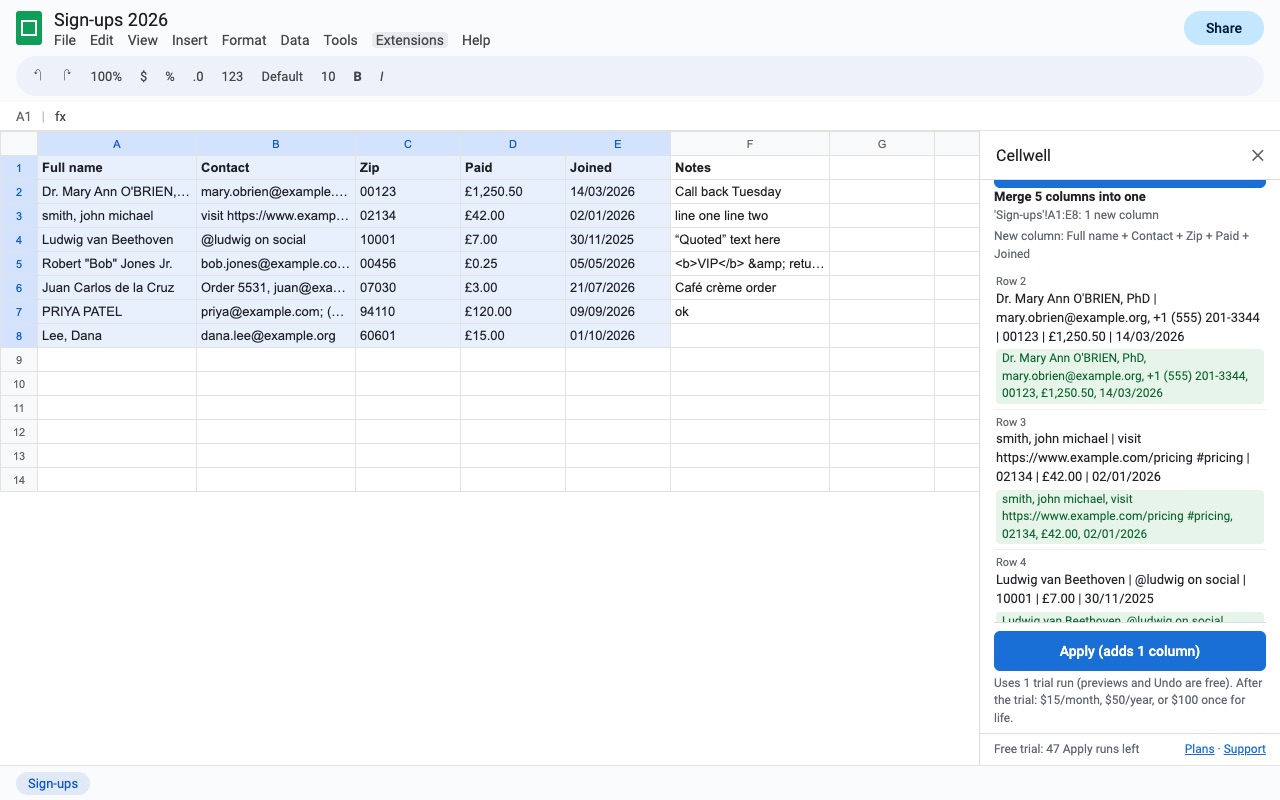Viewport: 1280px width, 800px height.
Task: Click the Share button
Action: 1224,28
